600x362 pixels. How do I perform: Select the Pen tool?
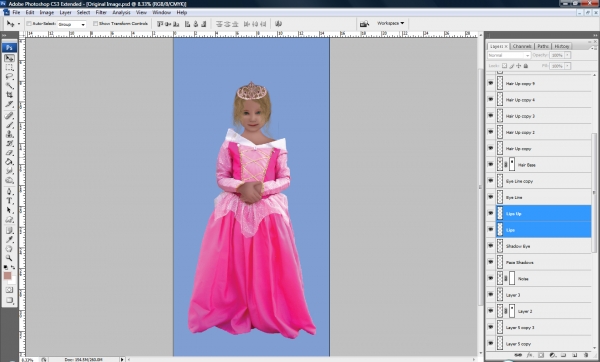coord(9,191)
